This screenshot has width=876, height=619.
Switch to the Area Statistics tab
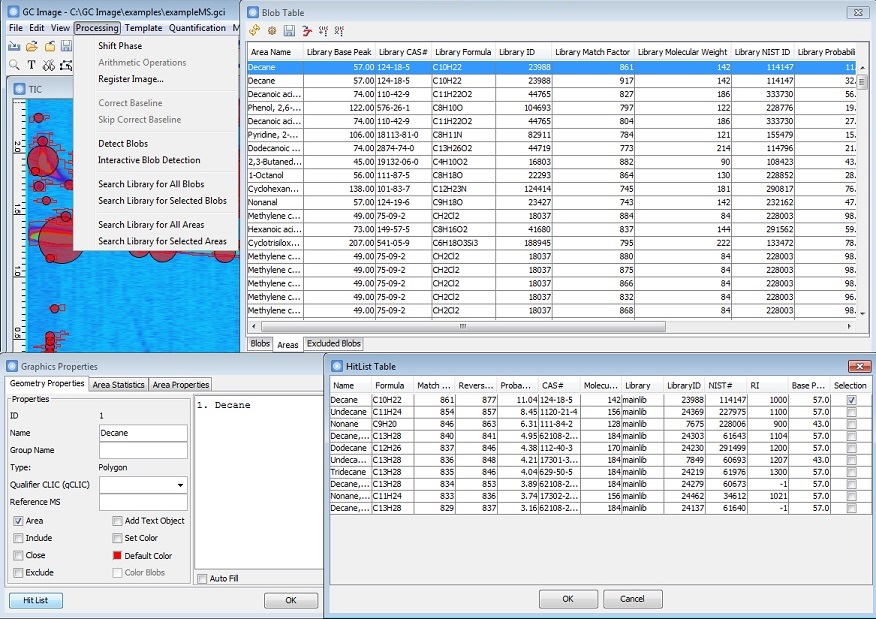118,385
